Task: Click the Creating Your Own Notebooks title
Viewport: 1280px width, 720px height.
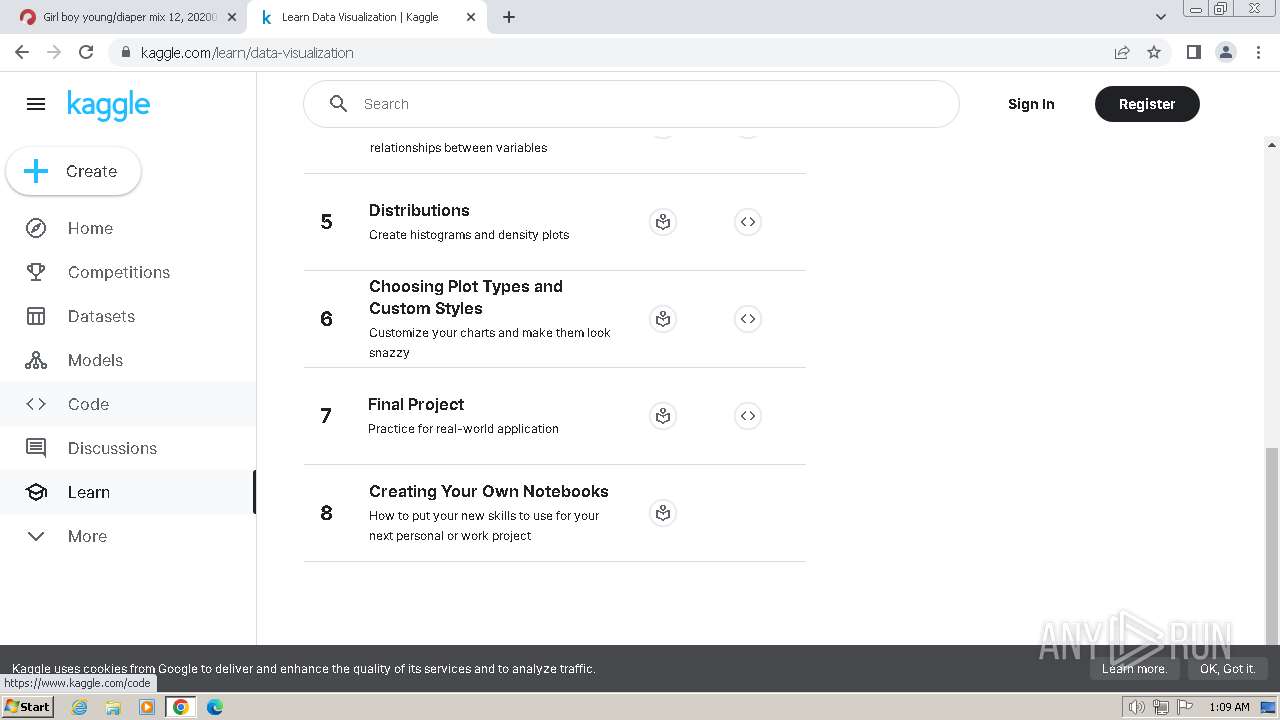Action: coord(489,491)
